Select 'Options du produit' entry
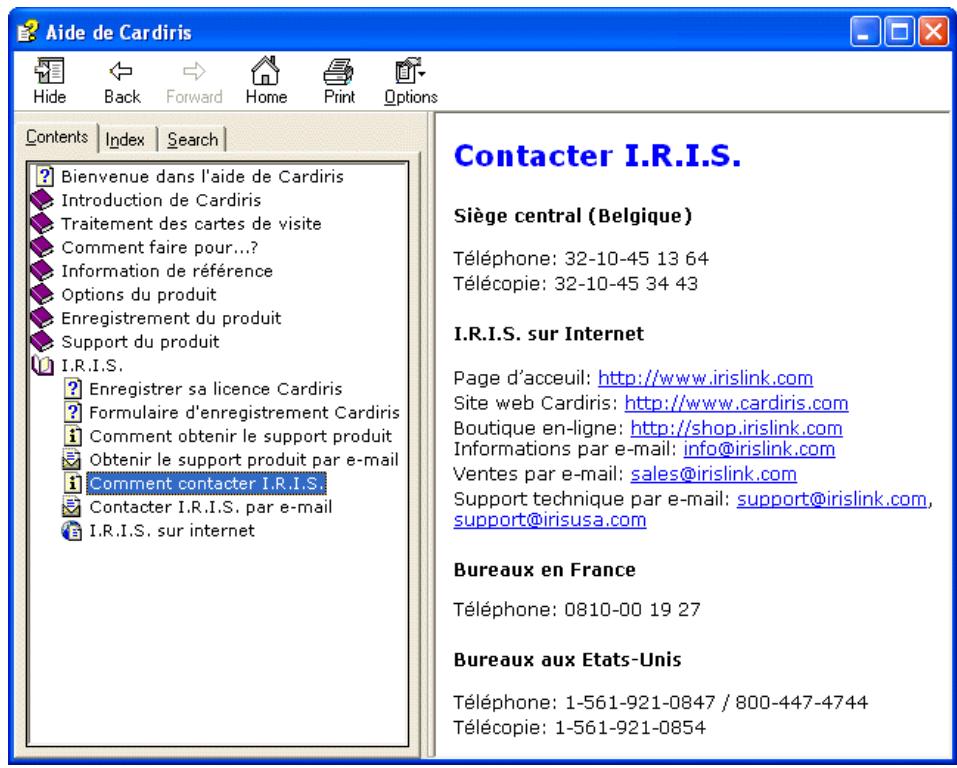This screenshot has height=768, width=957. pyautogui.click(x=139, y=294)
